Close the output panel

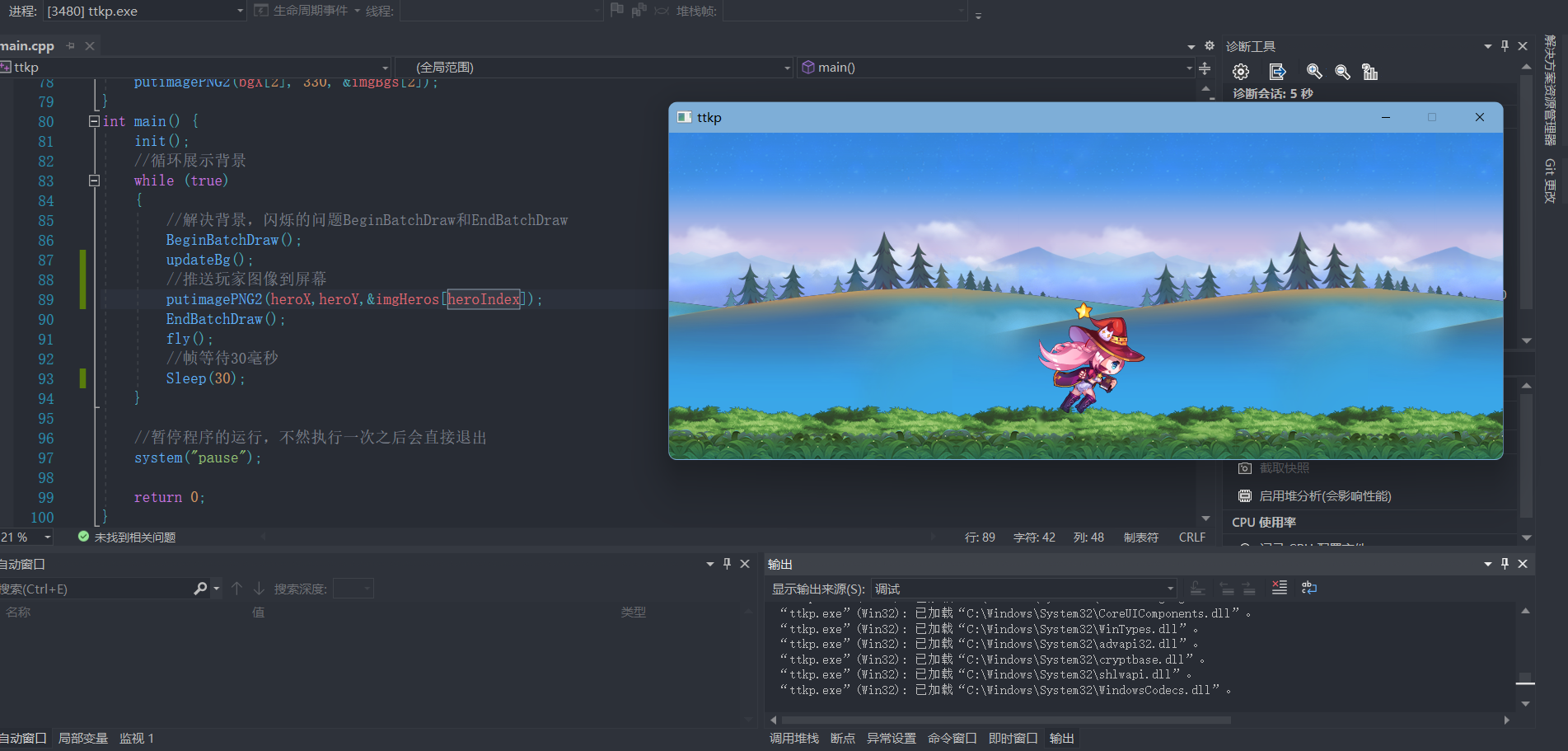[x=1523, y=564]
